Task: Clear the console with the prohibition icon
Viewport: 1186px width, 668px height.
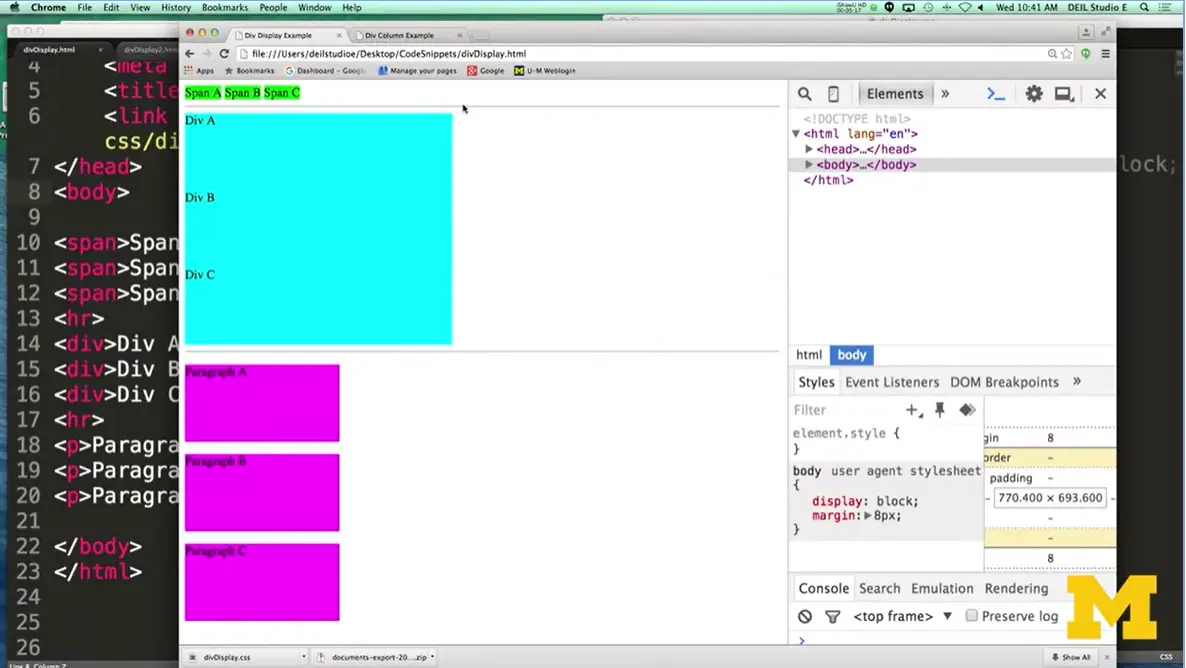Action: (805, 616)
